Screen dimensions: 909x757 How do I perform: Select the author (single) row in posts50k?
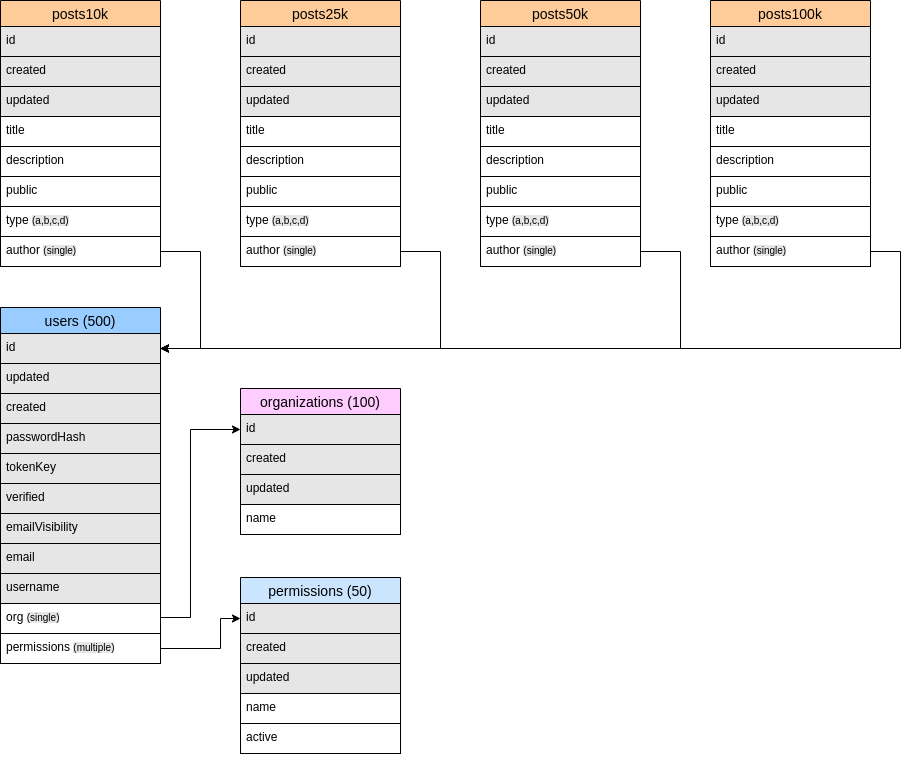pyautogui.click(x=561, y=251)
